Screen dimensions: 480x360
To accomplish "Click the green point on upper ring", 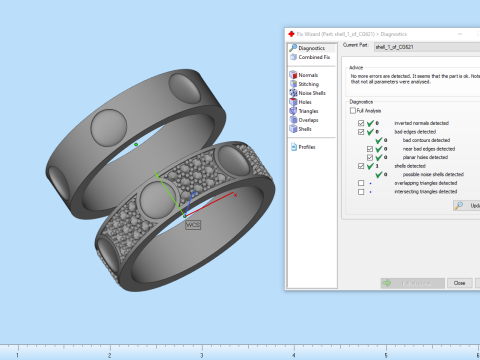I will tap(136, 144).
